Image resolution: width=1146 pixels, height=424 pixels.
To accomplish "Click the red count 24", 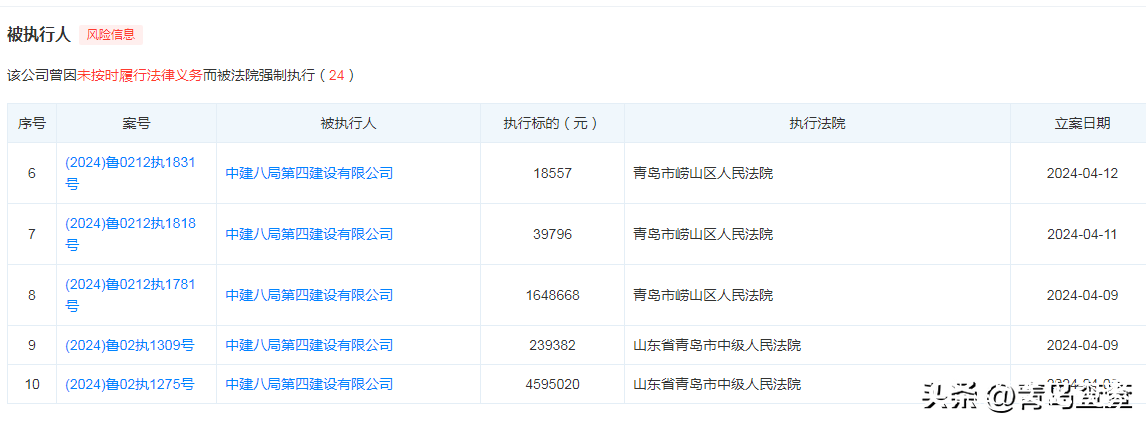I will 336,75.
